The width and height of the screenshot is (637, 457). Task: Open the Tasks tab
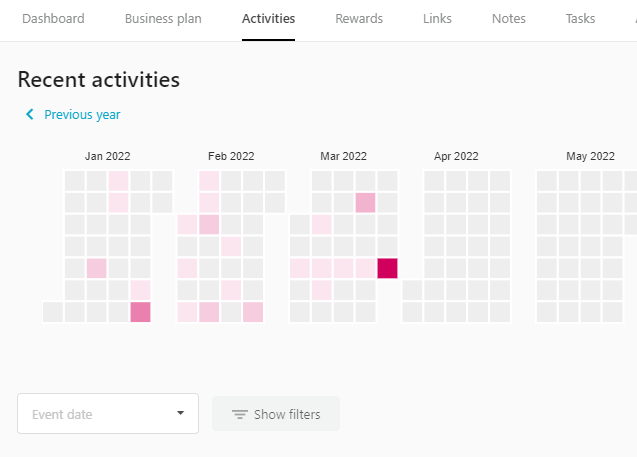pos(580,19)
